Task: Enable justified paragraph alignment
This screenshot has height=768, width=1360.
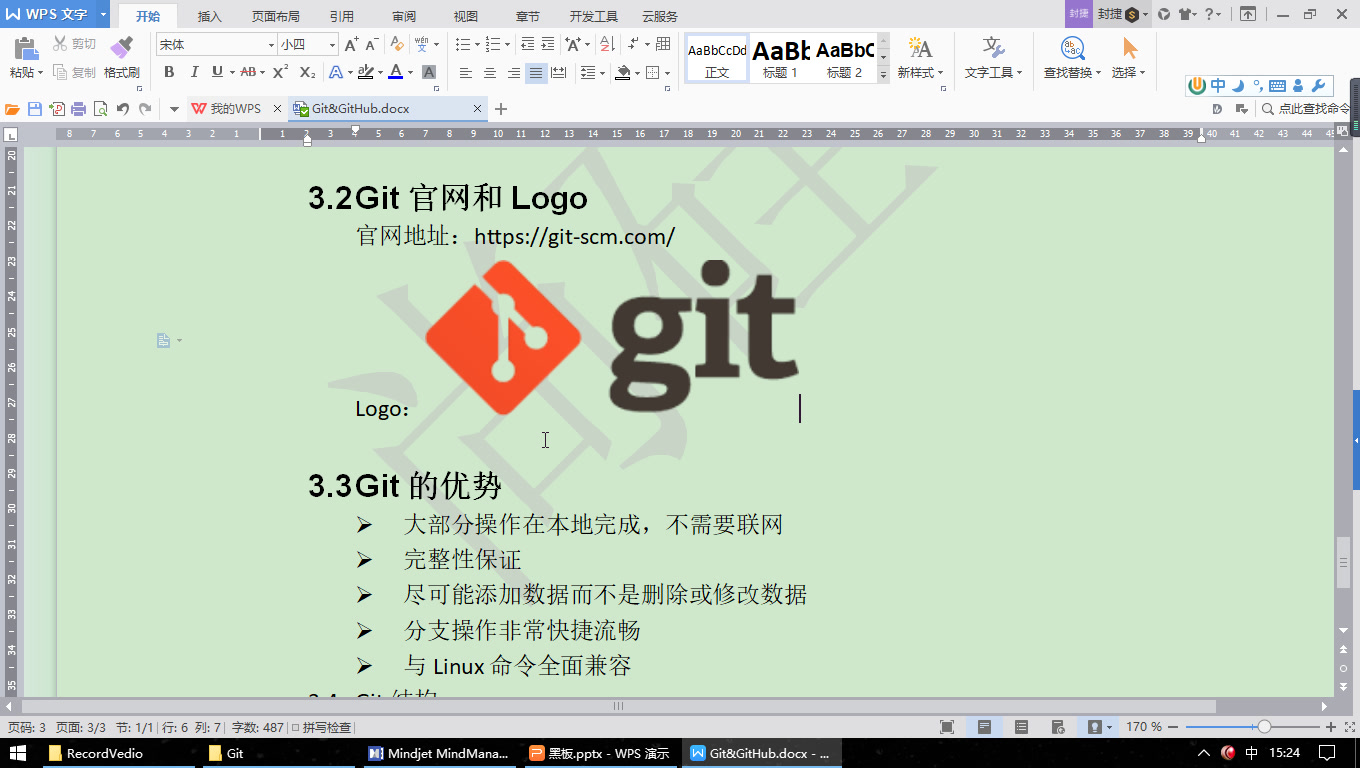Action: point(537,73)
